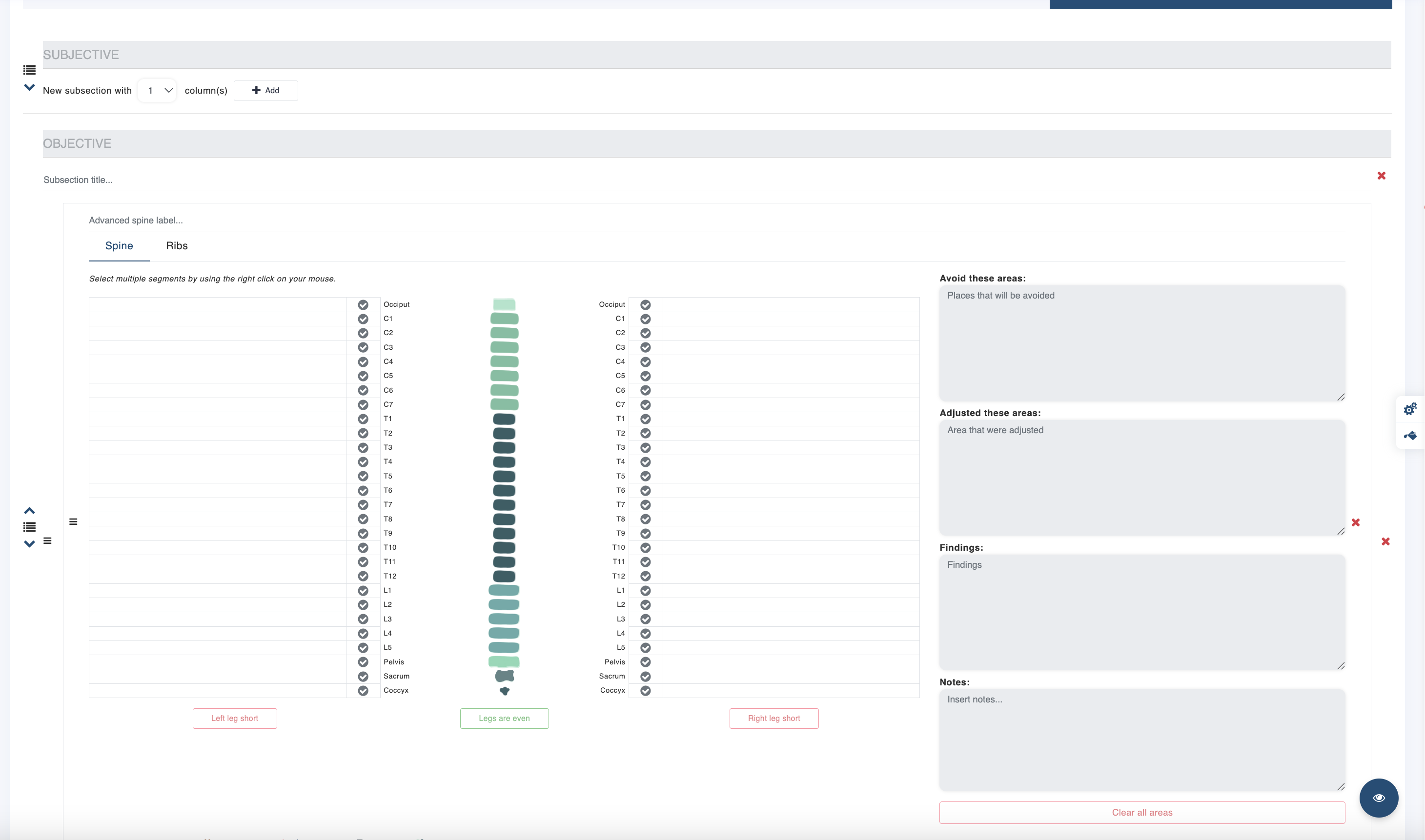Click the round eye preview button
Image resolution: width=1425 pixels, height=840 pixels.
click(1379, 798)
